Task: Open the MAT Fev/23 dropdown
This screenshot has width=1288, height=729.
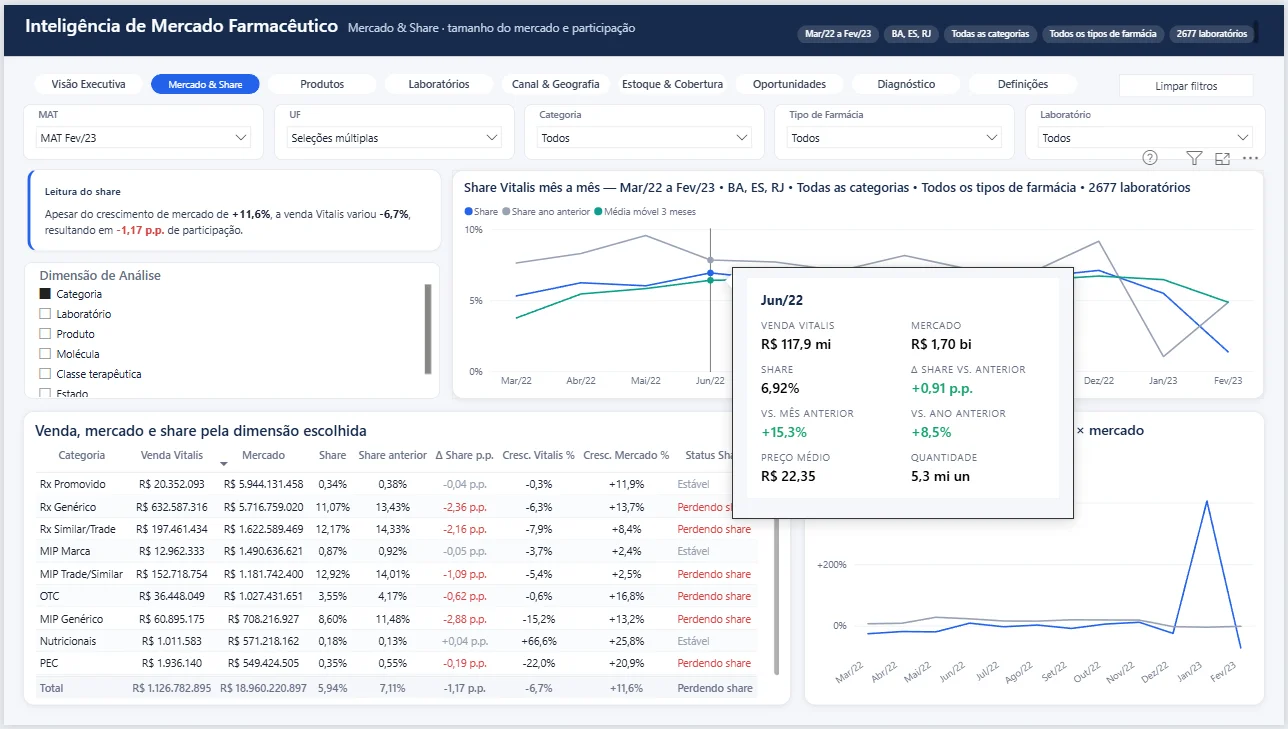Action: point(143,138)
